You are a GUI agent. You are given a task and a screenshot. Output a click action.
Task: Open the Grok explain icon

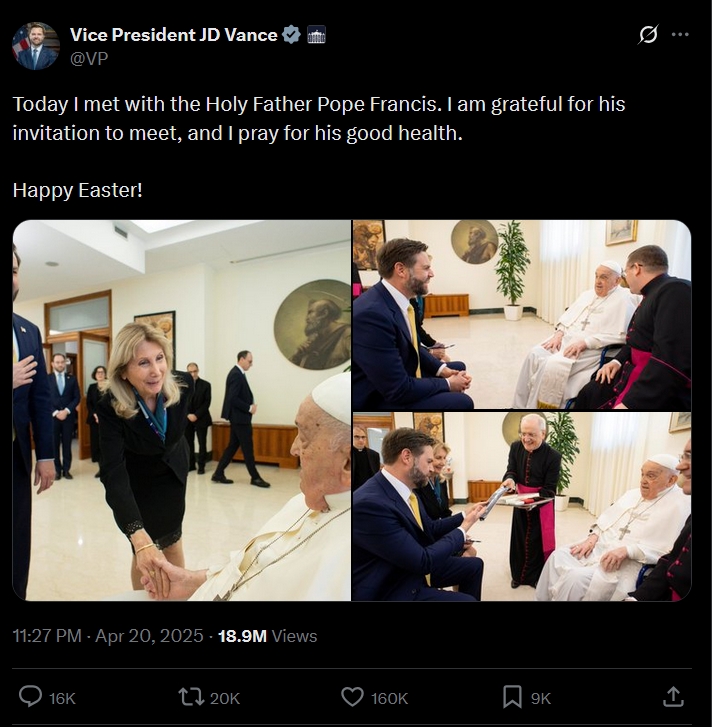pos(648,35)
